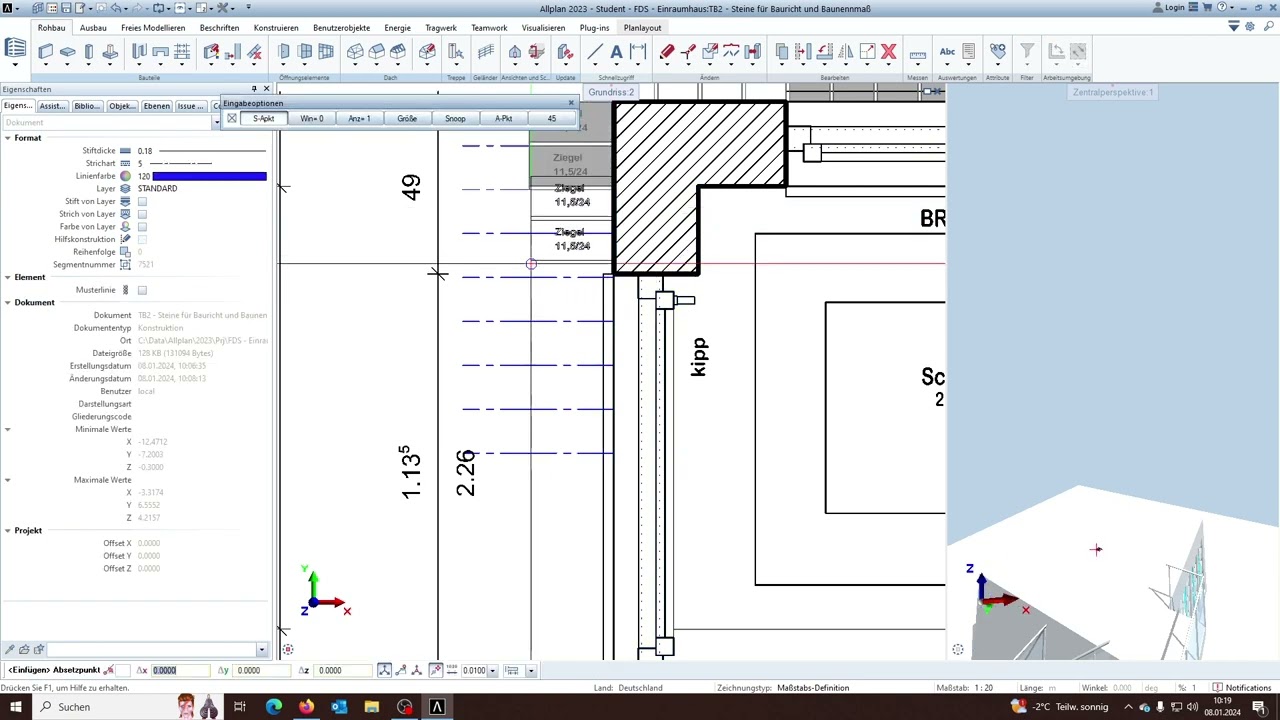Open the dropdown at the properties panel bottom field
Screen dimensions: 1280x720
coord(262,650)
